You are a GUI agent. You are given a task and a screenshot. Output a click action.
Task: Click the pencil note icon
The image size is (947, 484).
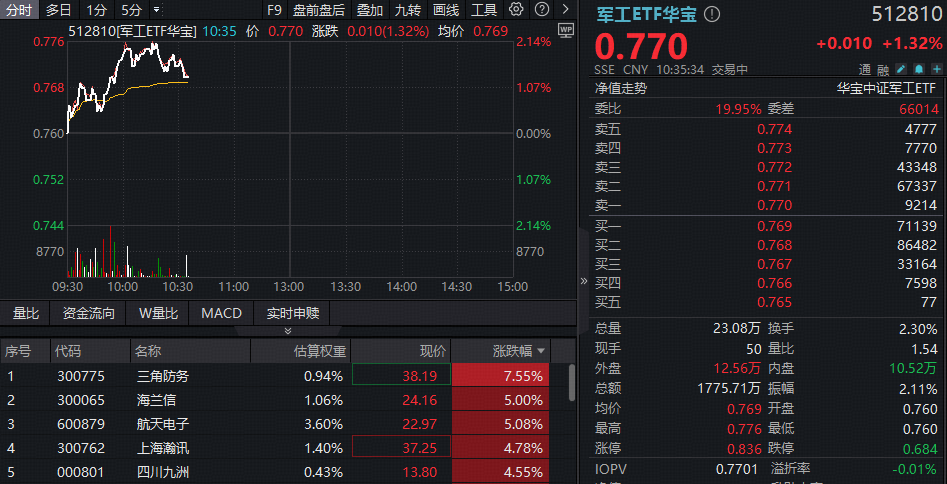tap(900, 69)
